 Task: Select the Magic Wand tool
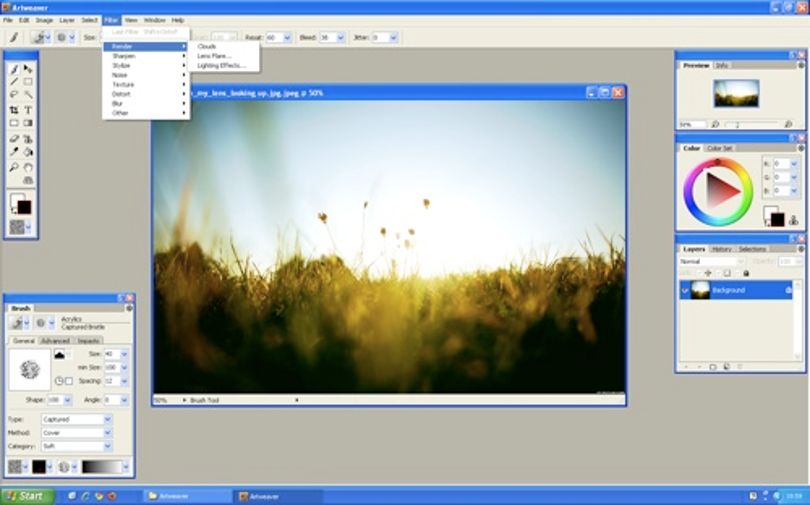[28, 95]
